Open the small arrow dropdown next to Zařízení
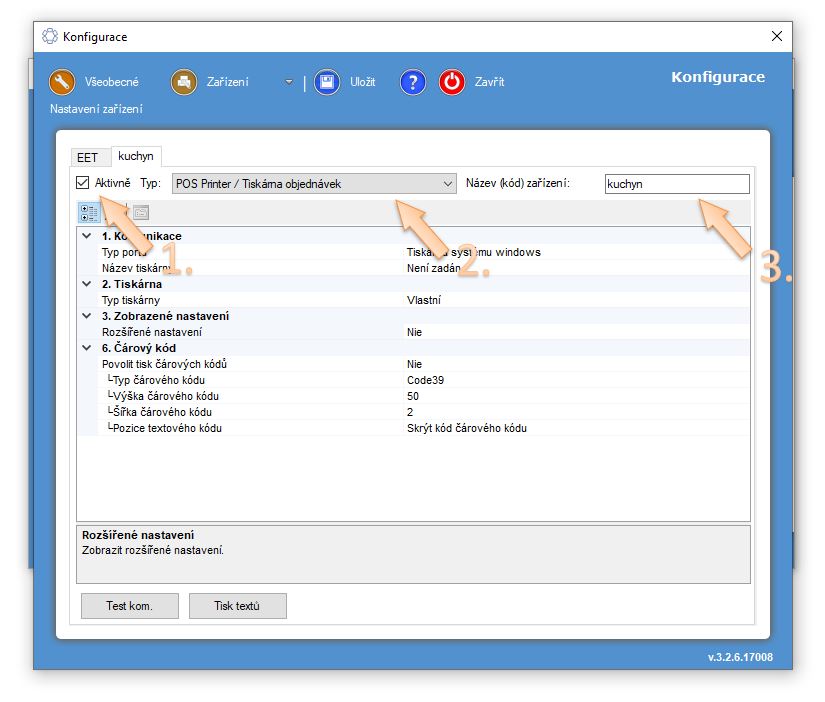 tap(288, 82)
